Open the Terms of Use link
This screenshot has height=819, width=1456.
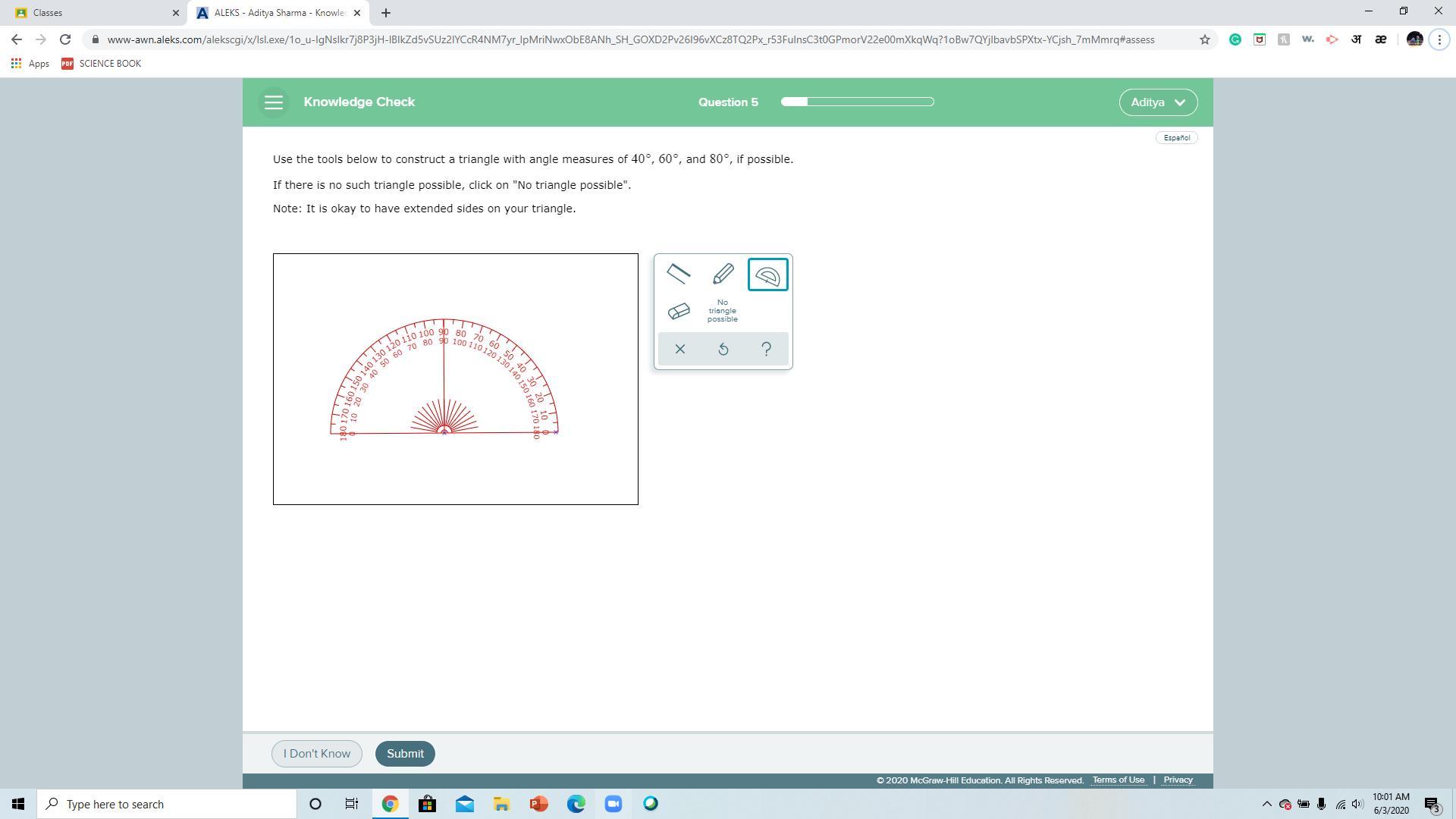1118,780
